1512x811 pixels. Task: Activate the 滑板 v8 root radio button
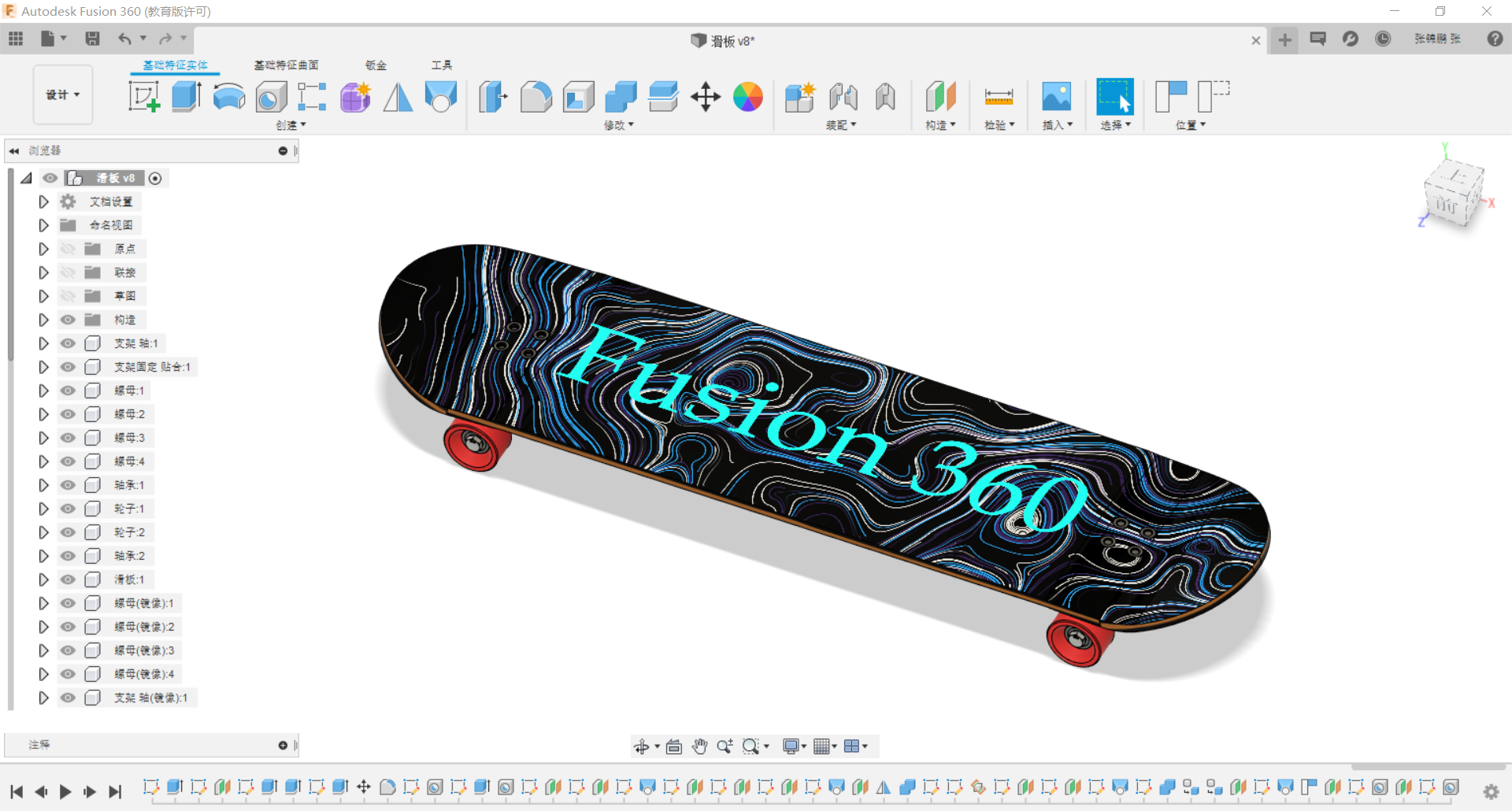(x=155, y=179)
